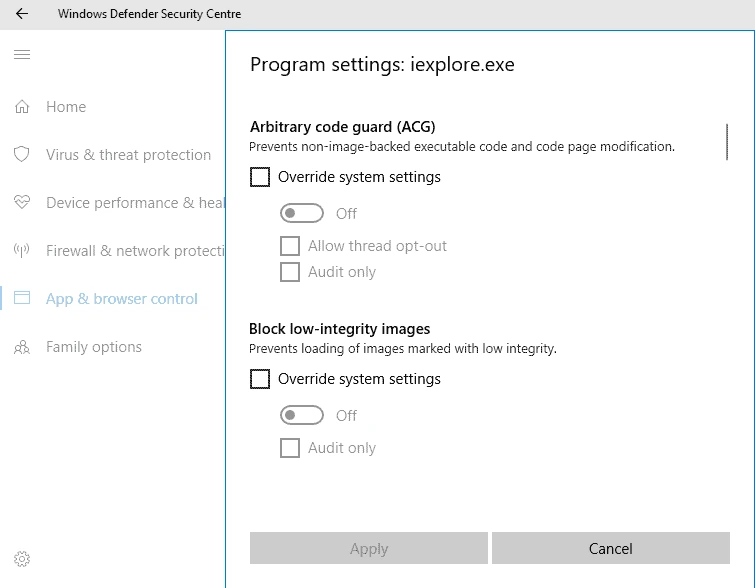
Task: Click the Device performance heart icon
Action: point(22,202)
